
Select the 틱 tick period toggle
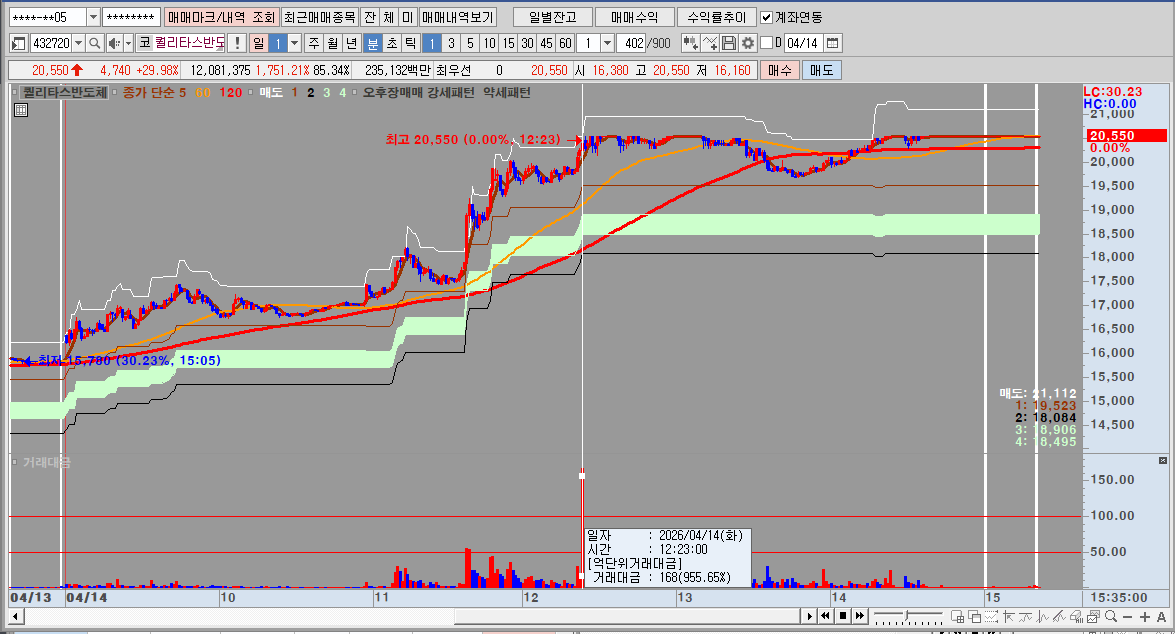(x=410, y=43)
